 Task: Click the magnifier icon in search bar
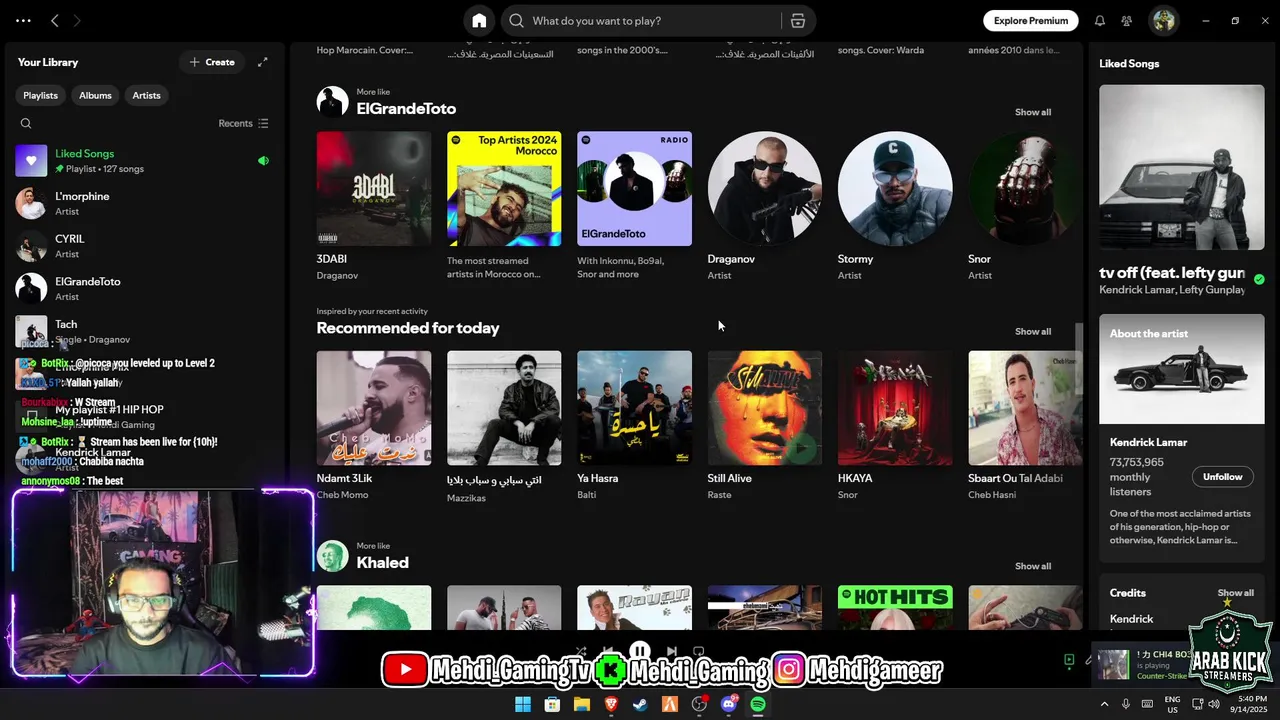[516, 21]
